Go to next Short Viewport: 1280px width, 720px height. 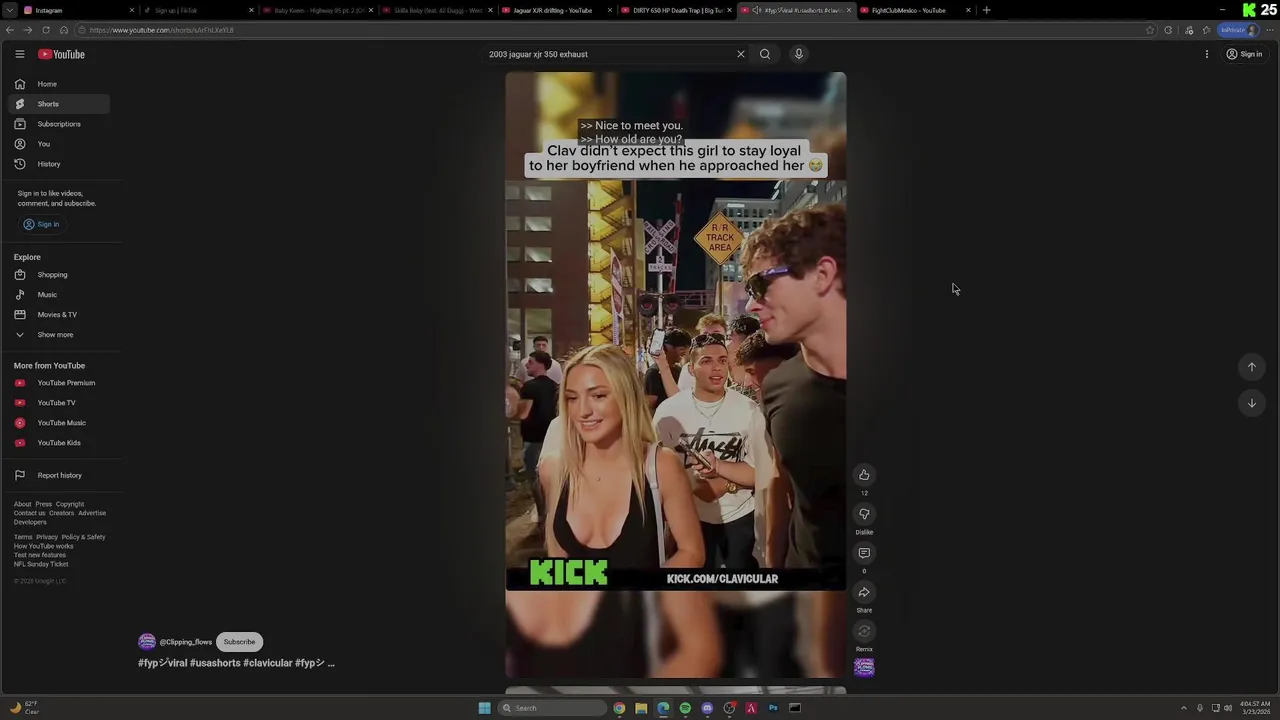tap(1251, 403)
